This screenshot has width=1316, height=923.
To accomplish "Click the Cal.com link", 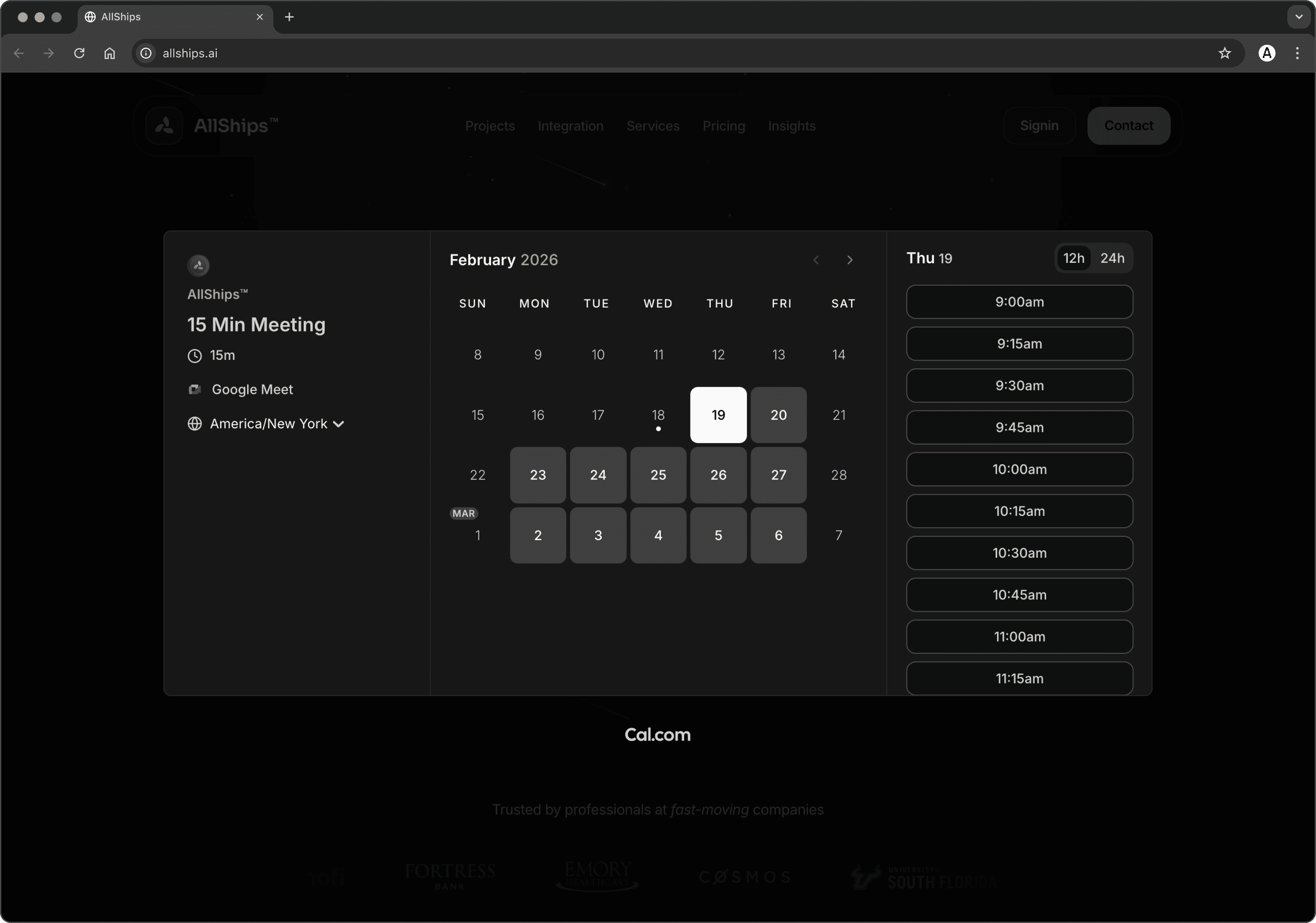I will [x=658, y=735].
